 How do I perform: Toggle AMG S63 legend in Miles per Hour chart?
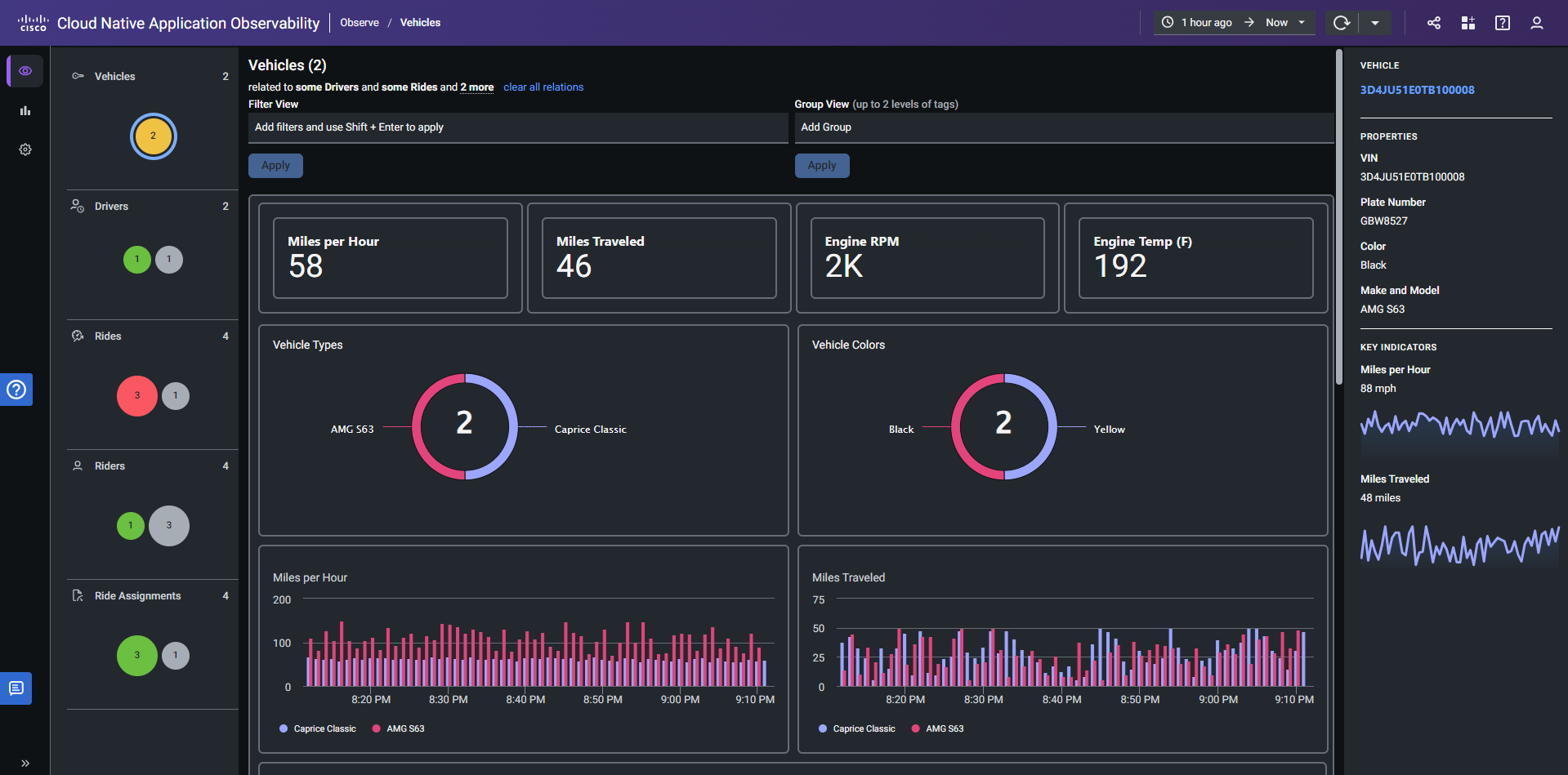click(404, 728)
